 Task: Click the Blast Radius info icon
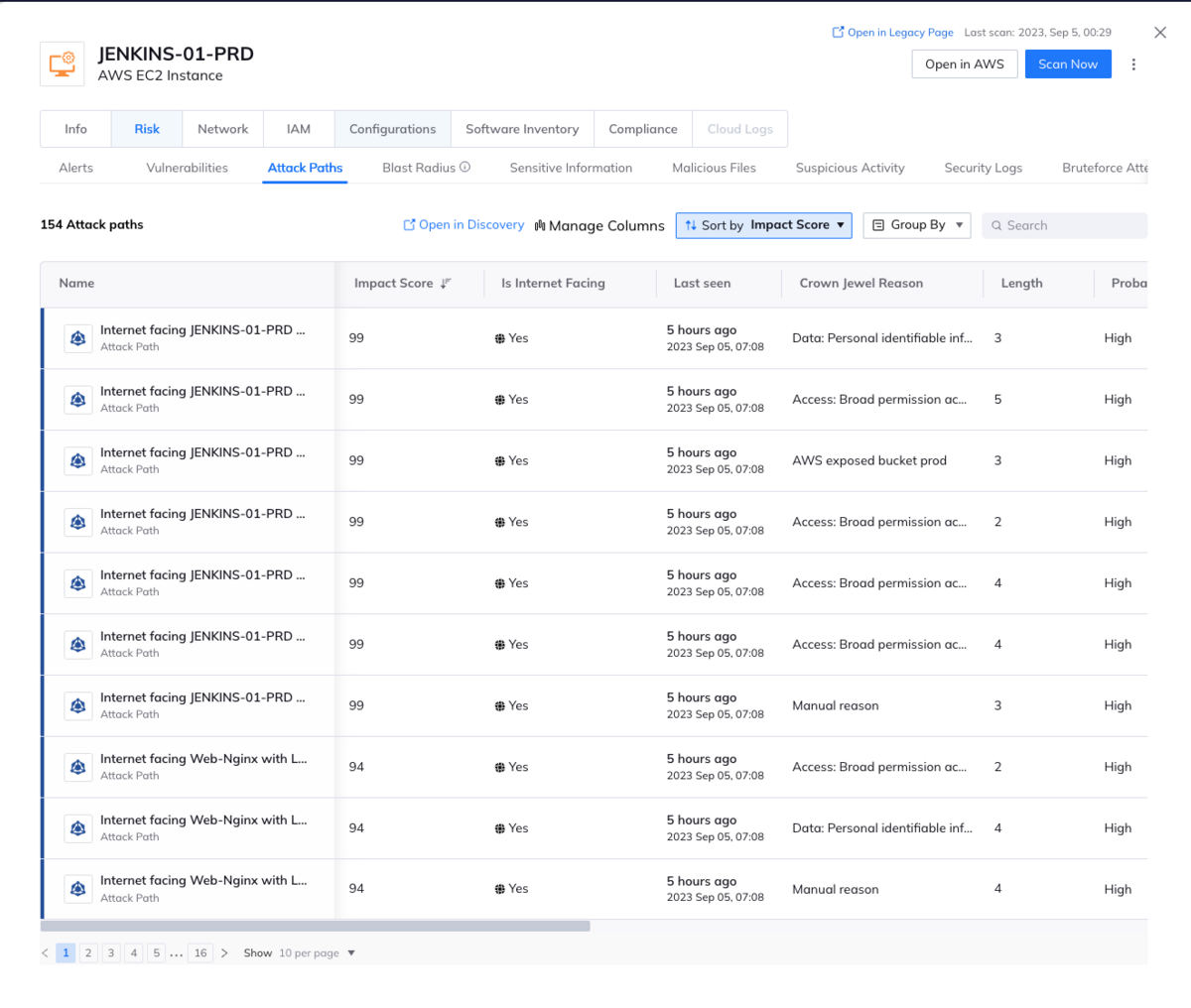[x=464, y=168]
